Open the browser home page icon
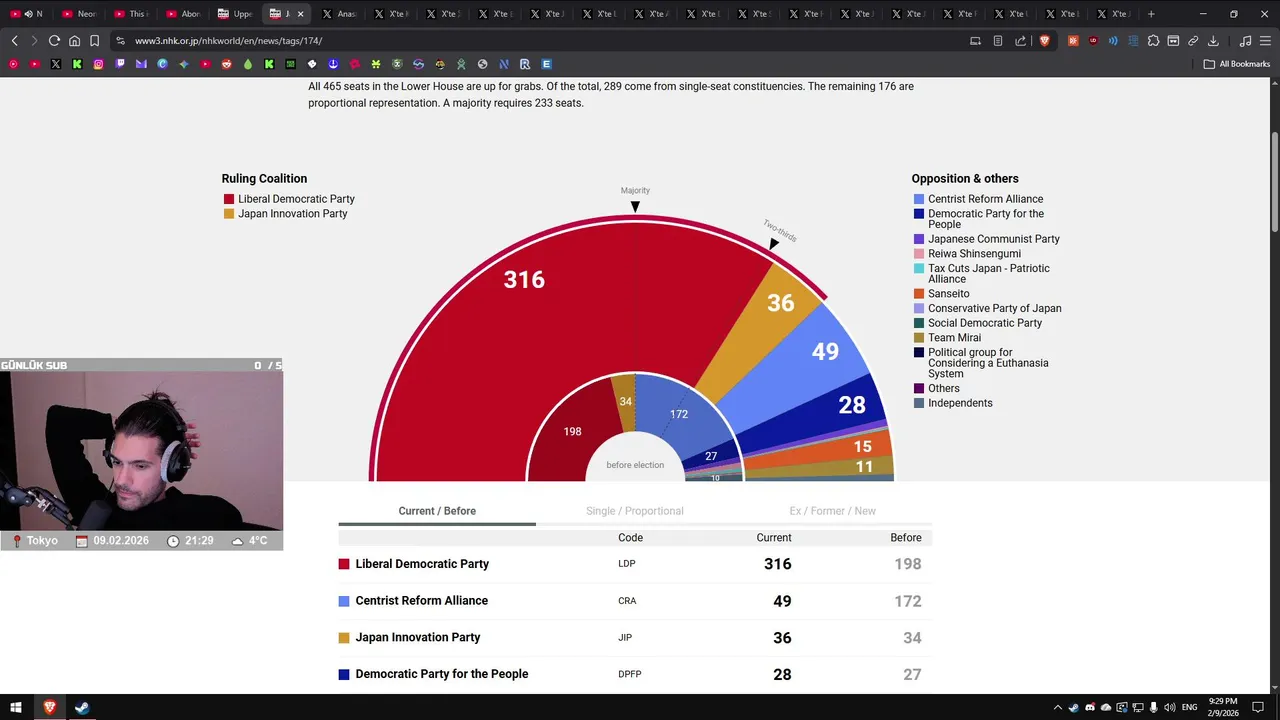 74,41
